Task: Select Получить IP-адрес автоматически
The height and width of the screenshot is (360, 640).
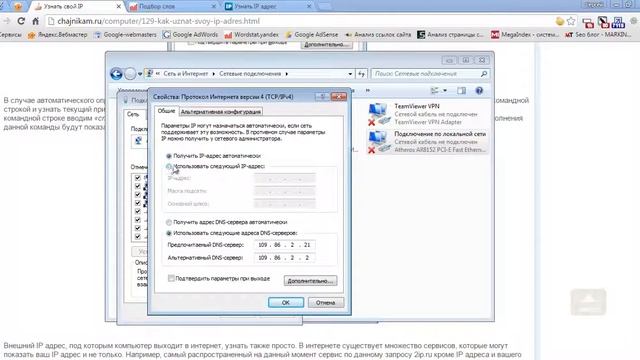Action: coord(169,156)
